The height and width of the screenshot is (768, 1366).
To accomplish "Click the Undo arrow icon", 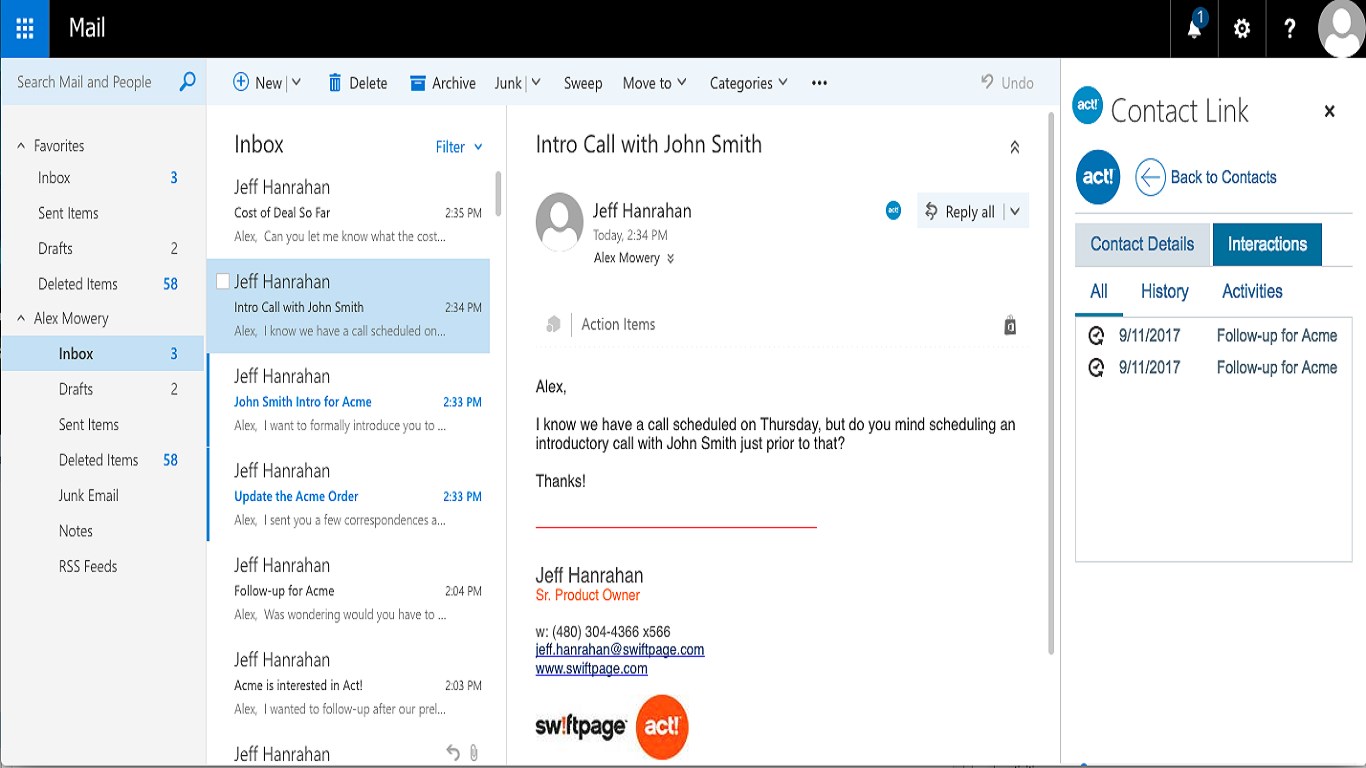I will [x=987, y=82].
